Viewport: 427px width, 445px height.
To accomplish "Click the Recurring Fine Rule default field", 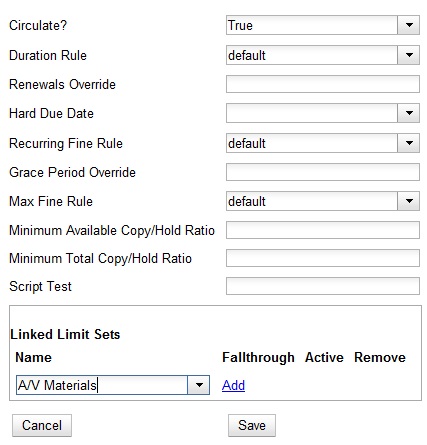I will click(x=312, y=143).
